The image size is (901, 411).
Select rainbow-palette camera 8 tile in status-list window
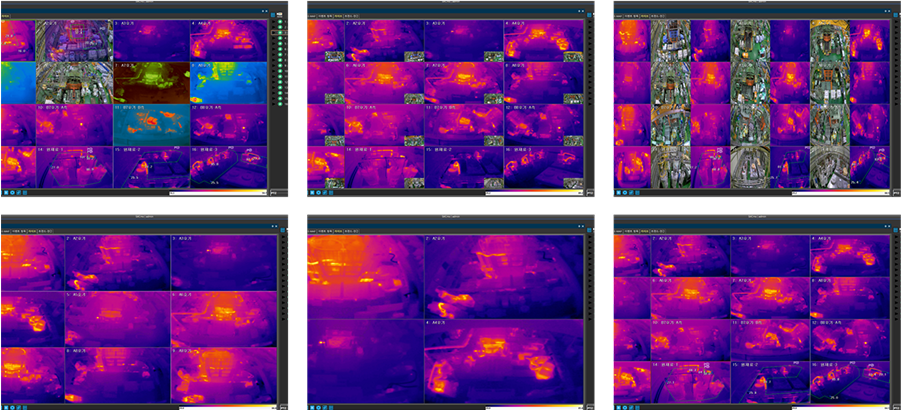(229, 83)
